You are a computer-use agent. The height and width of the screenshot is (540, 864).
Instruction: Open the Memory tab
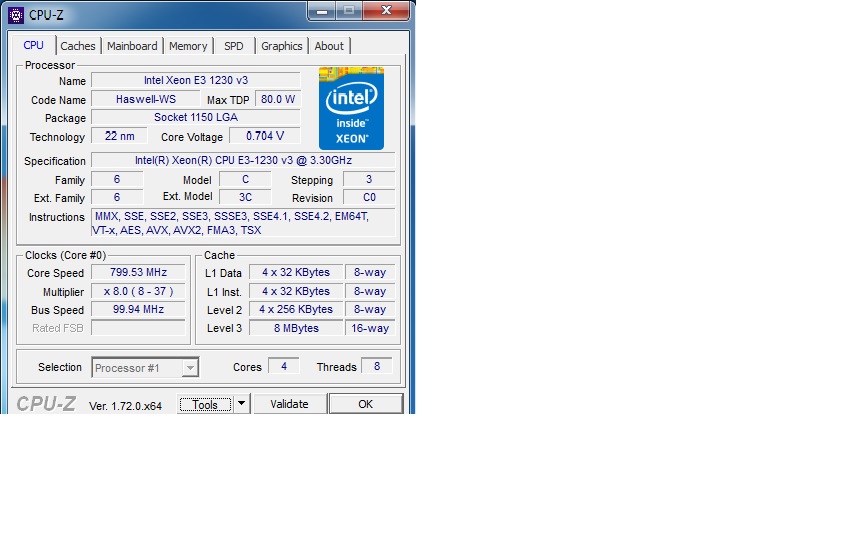(188, 46)
